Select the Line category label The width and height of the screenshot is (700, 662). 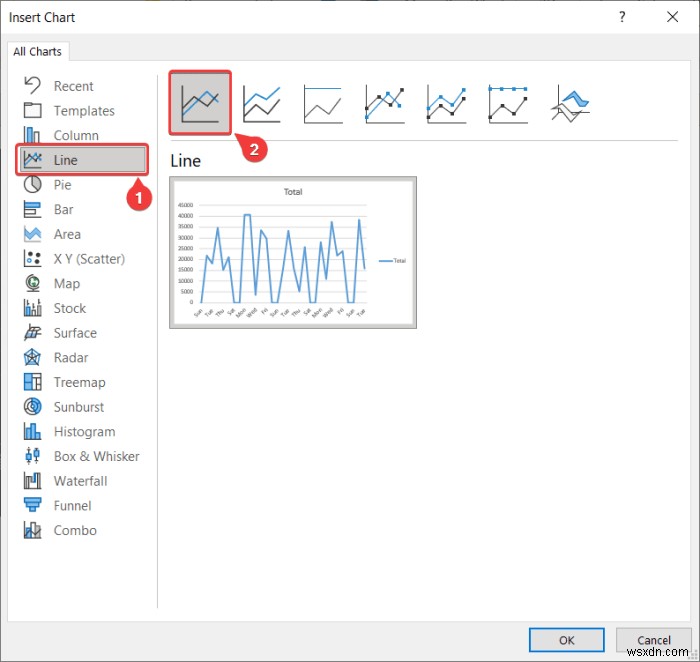(66, 160)
